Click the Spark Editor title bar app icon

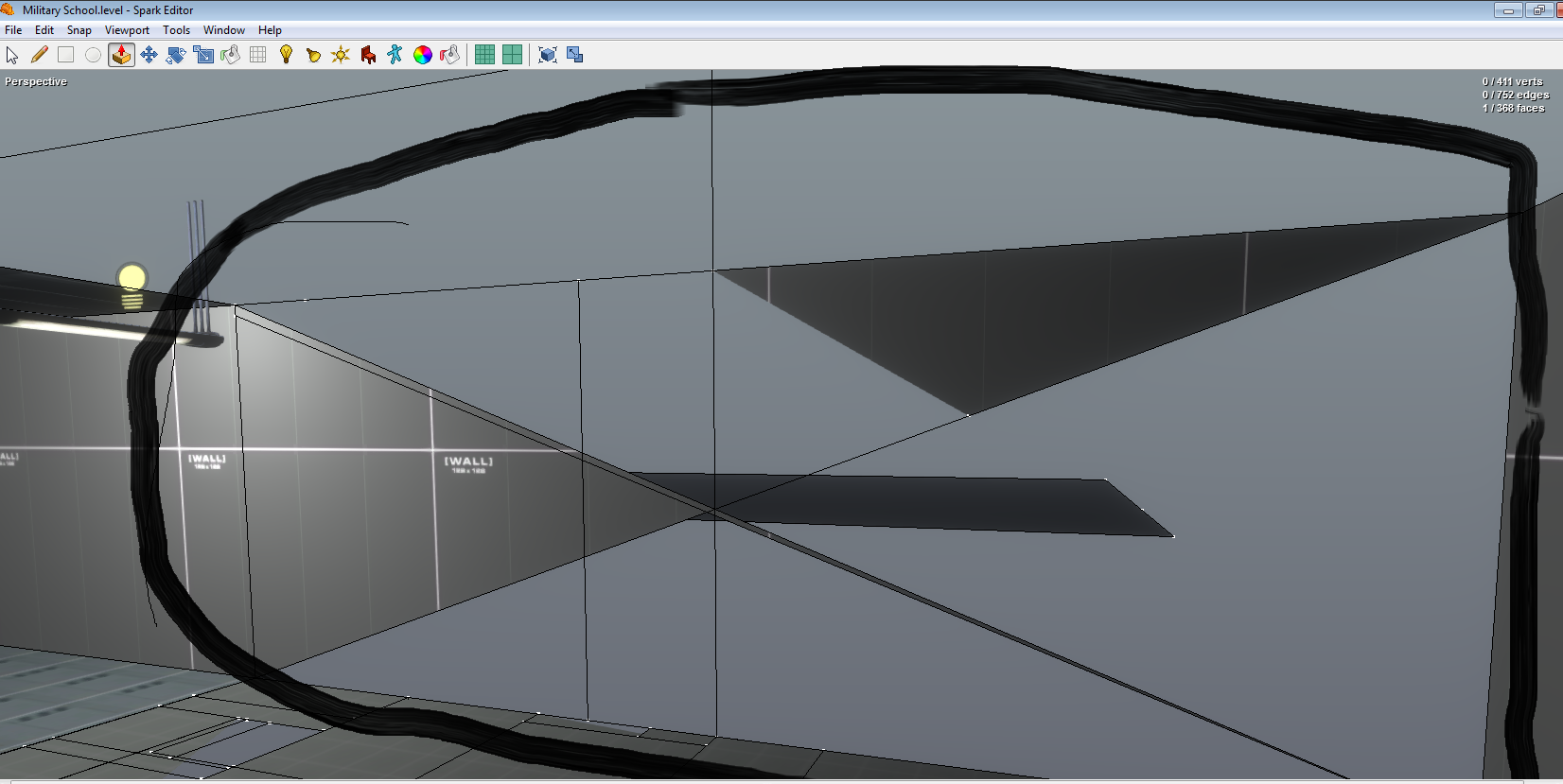pos(8,9)
